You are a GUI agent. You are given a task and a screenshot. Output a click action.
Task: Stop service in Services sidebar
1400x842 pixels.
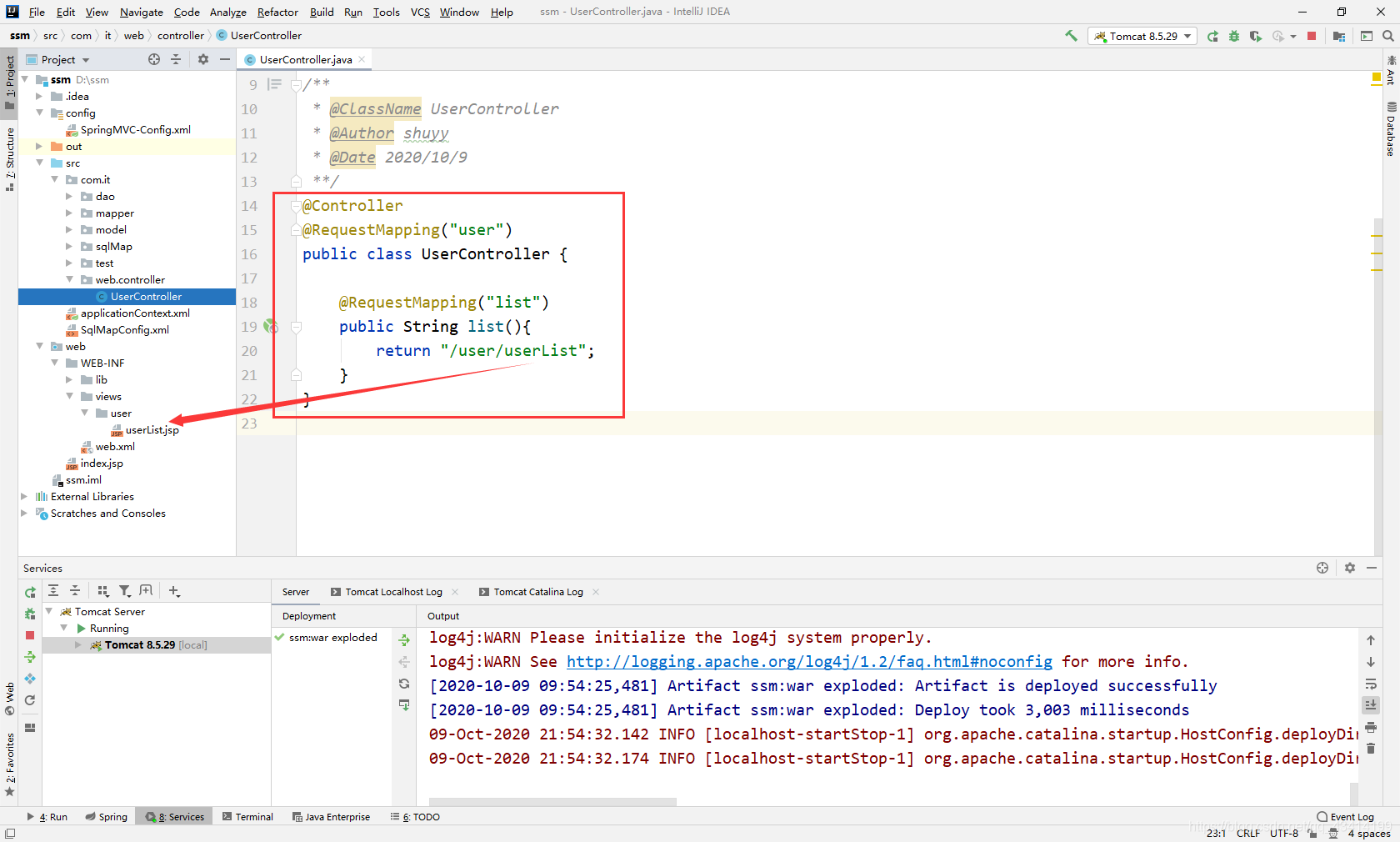(x=30, y=635)
